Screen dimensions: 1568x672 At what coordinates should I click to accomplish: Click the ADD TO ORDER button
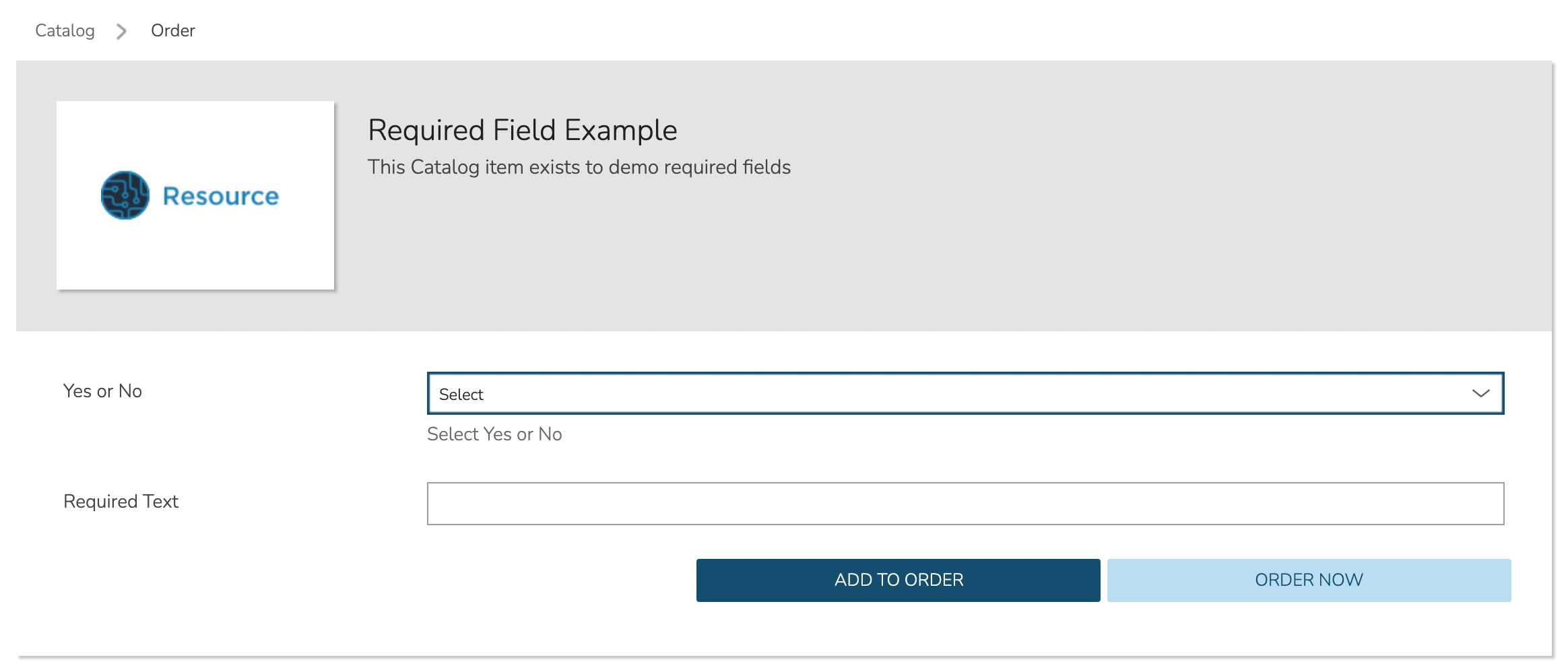coord(898,580)
